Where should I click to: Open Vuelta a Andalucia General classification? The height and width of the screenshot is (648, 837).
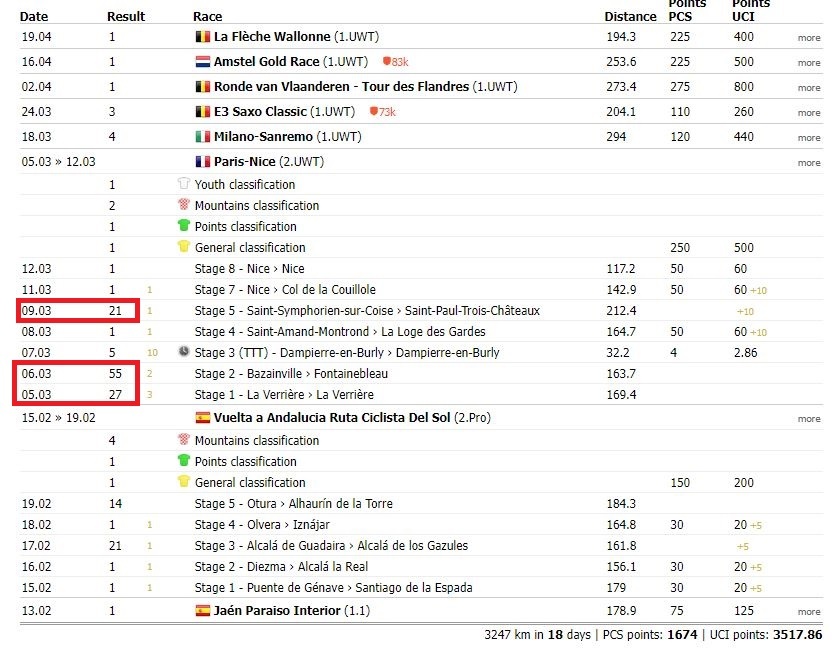pos(250,483)
